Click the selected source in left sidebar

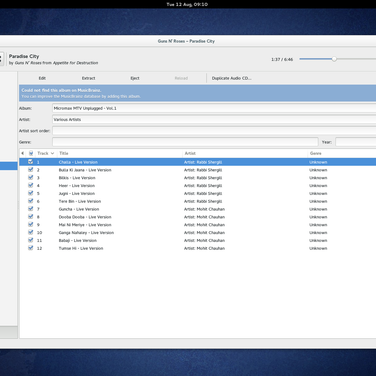9,166
